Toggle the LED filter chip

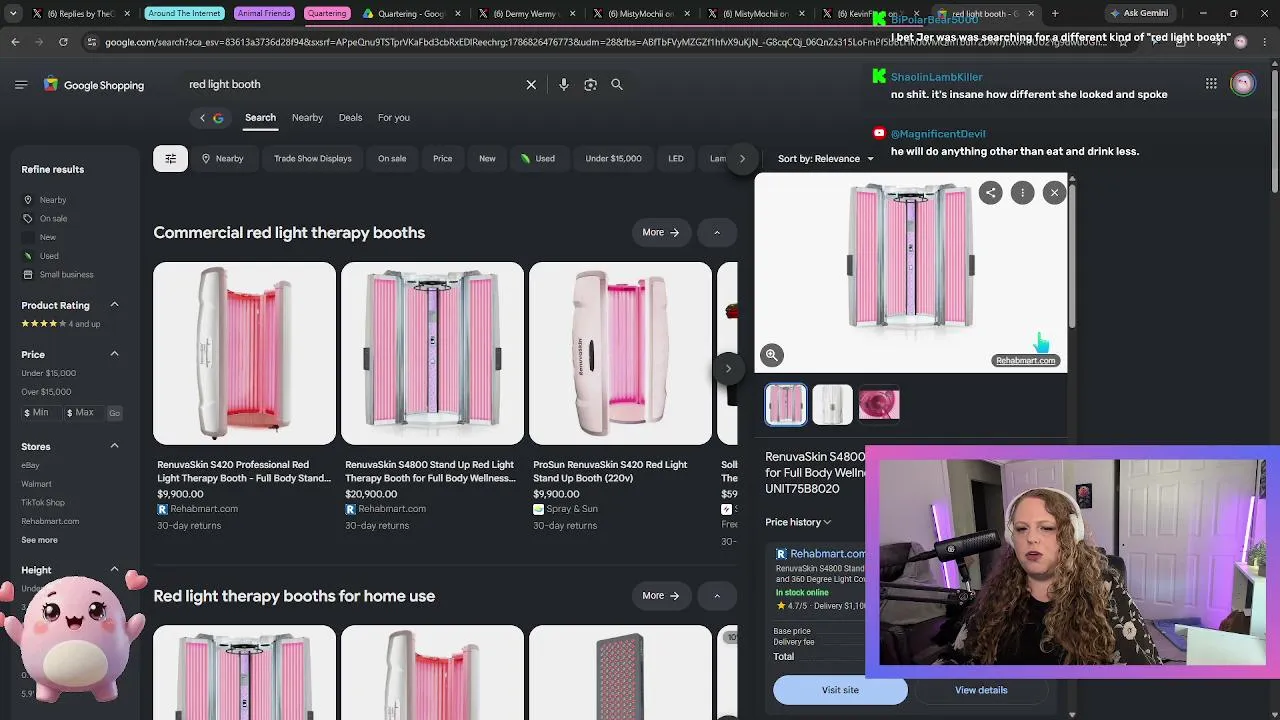coord(676,158)
